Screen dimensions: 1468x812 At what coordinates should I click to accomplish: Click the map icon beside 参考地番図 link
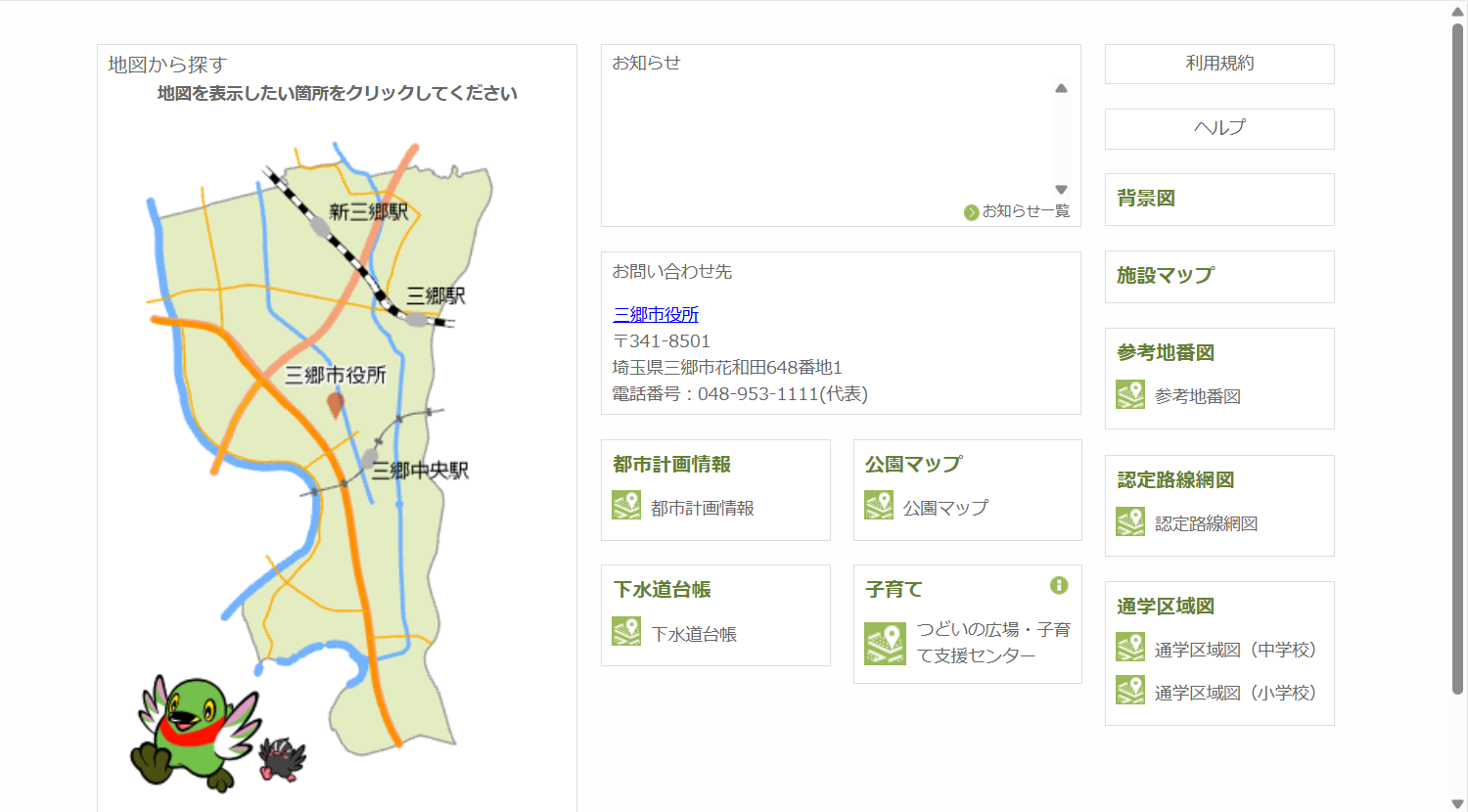pos(1130,394)
